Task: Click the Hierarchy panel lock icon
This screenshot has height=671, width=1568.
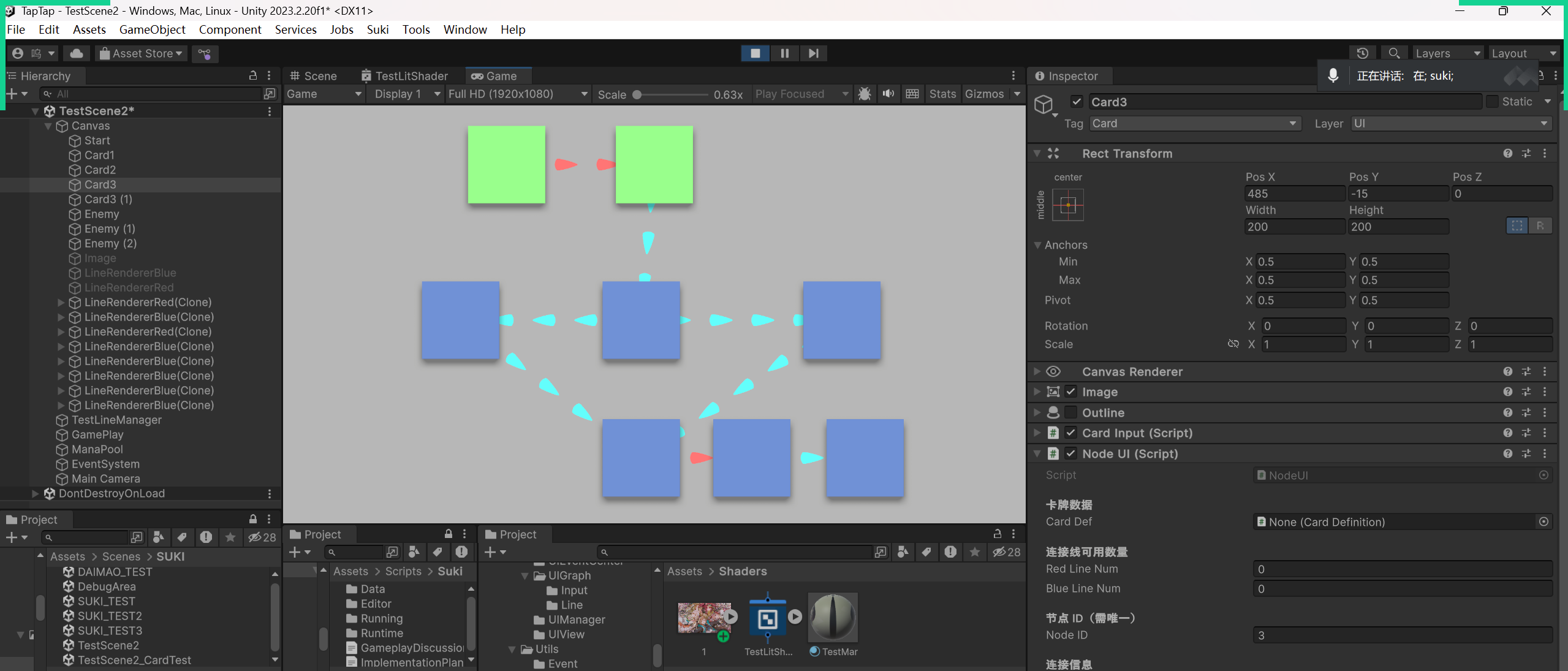Action: pos(252,75)
